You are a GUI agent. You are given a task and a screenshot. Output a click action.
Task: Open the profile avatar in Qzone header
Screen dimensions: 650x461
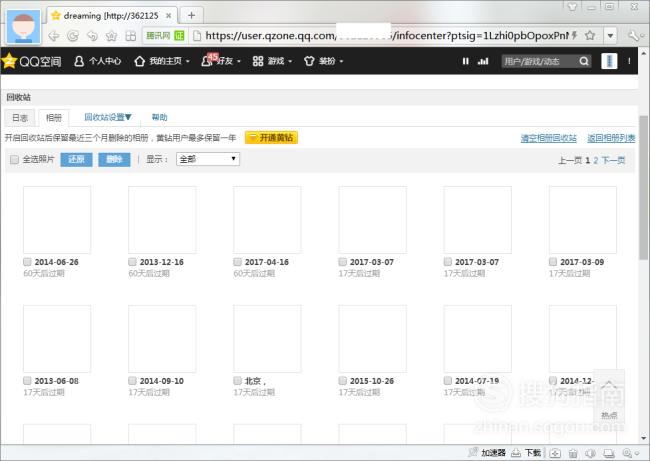609,61
